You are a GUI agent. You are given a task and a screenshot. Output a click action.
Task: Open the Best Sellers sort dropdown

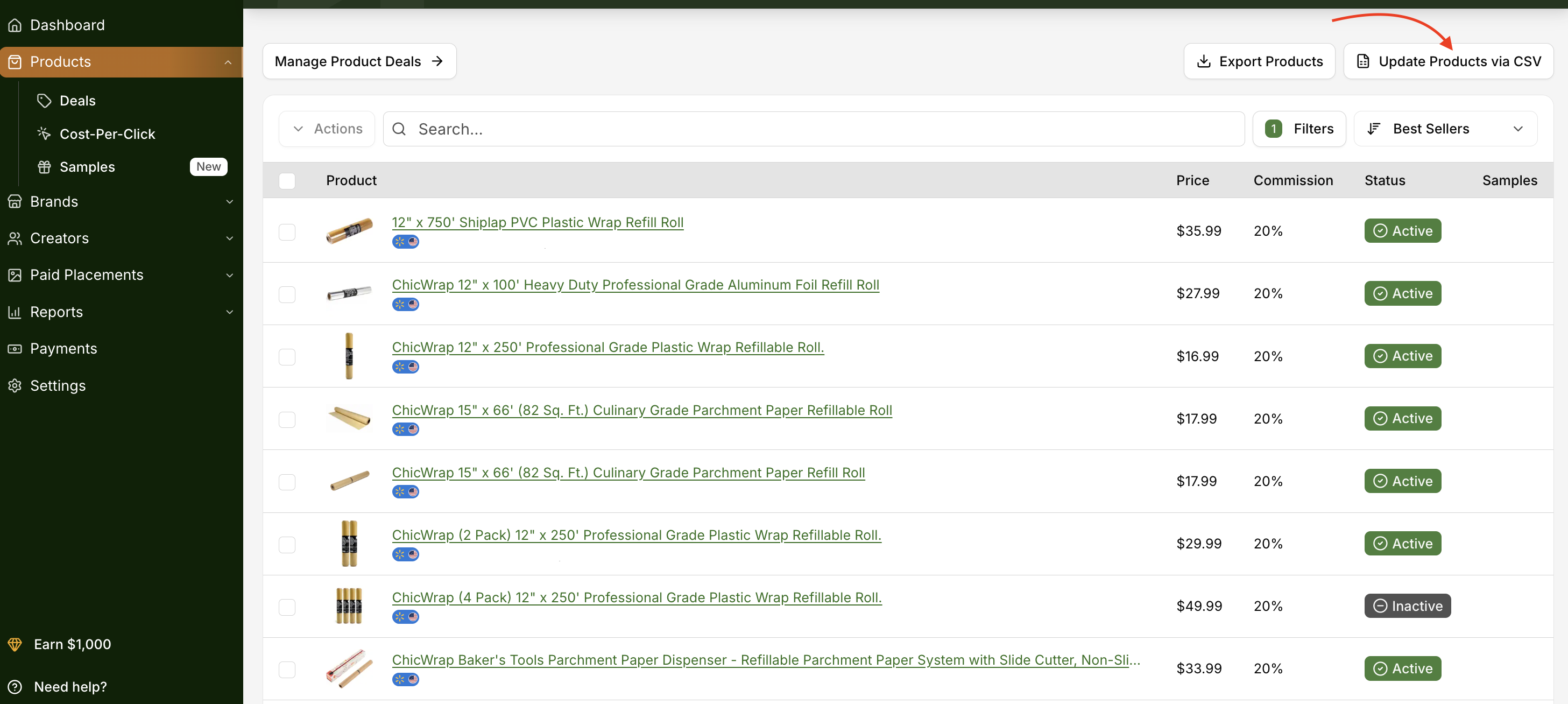point(1445,129)
